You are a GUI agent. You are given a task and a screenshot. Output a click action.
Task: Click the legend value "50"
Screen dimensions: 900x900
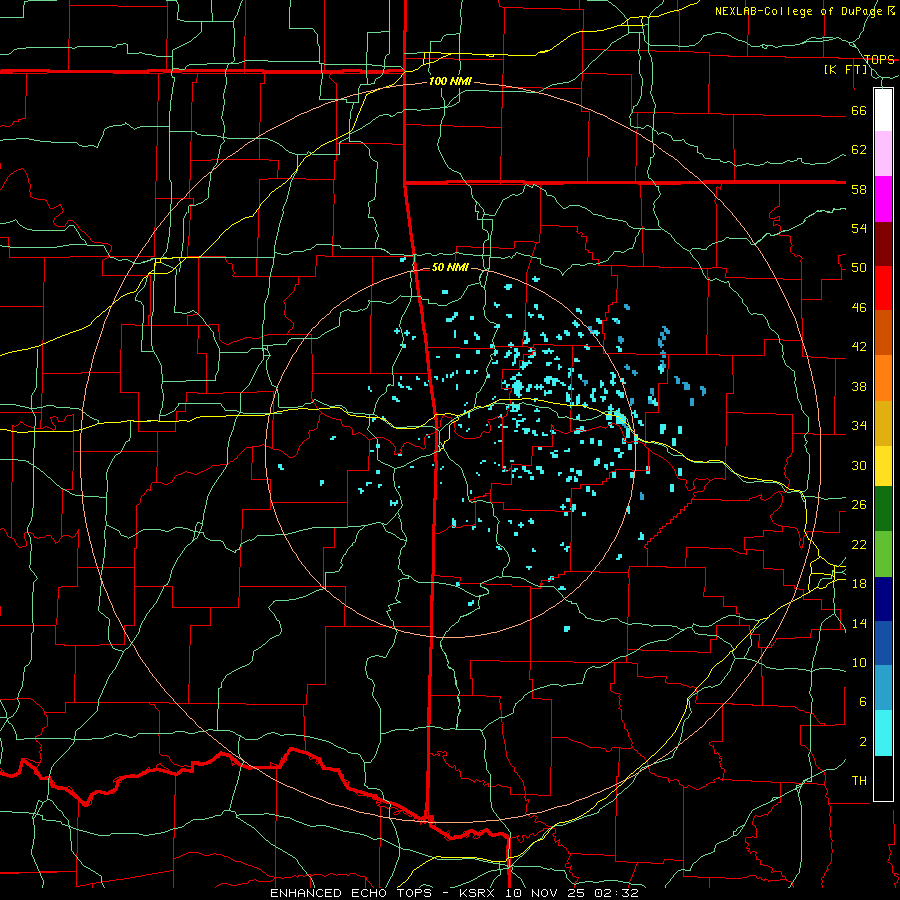[859, 267]
